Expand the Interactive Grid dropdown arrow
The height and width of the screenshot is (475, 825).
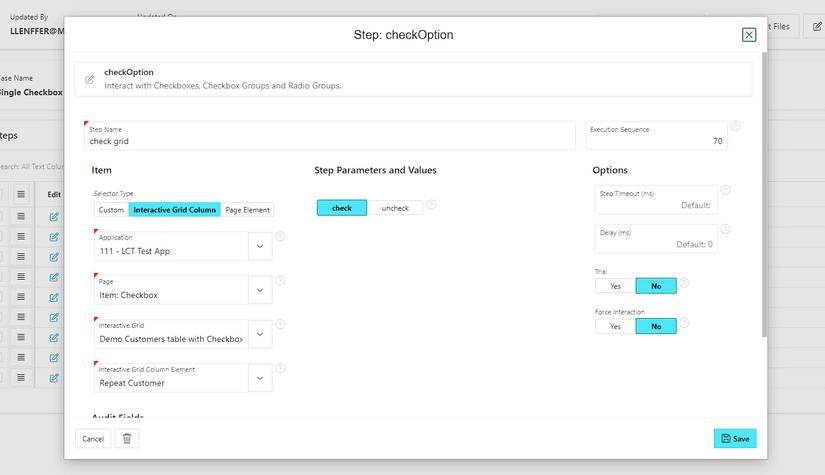260,334
